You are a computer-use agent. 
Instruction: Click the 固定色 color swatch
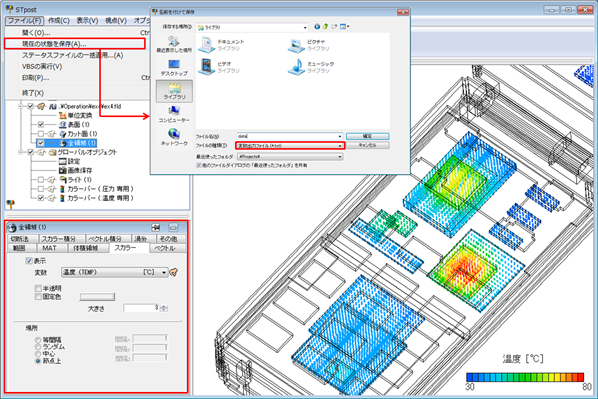(x=97, y=297)
